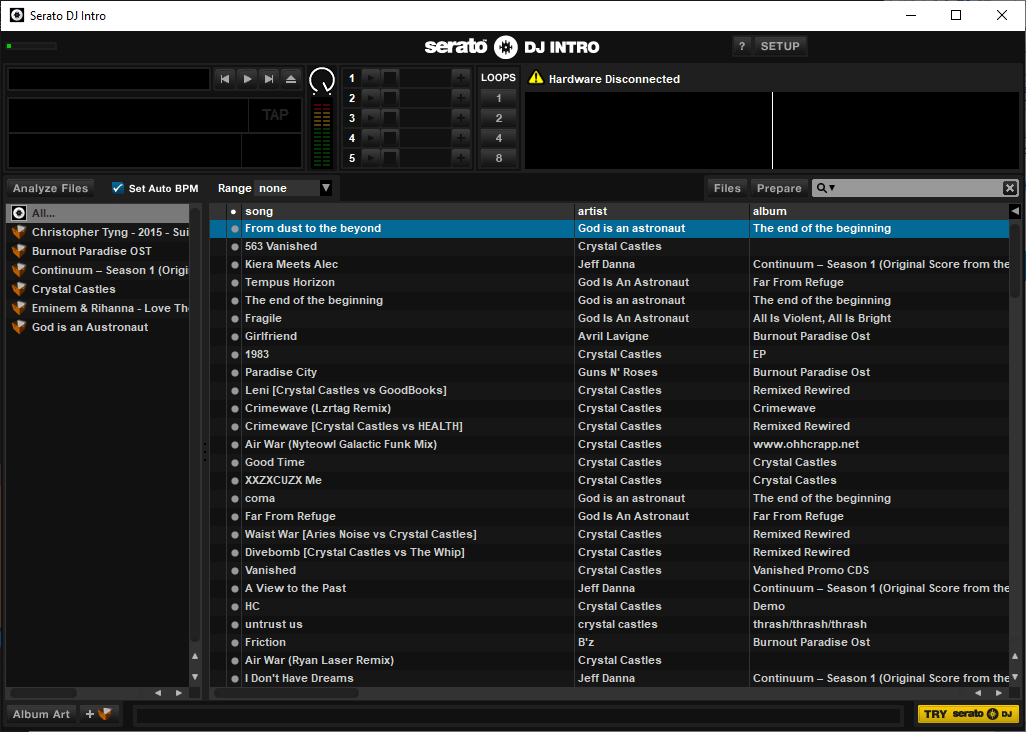Screen dimensions: 1026x732
Task: Click the deck track title display field
Action: 109,79
